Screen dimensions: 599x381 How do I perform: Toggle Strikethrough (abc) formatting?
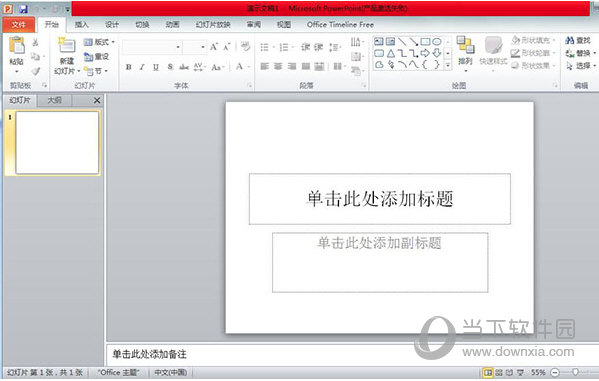point(184,67)
